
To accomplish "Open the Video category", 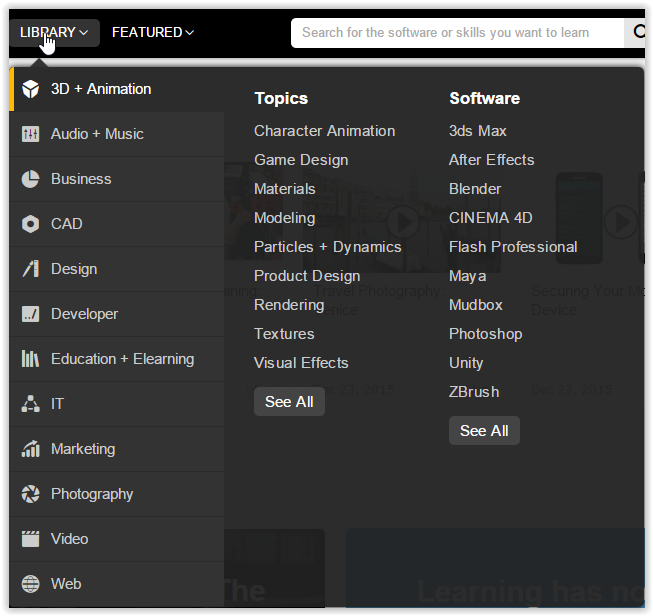I will coord(117,539).
